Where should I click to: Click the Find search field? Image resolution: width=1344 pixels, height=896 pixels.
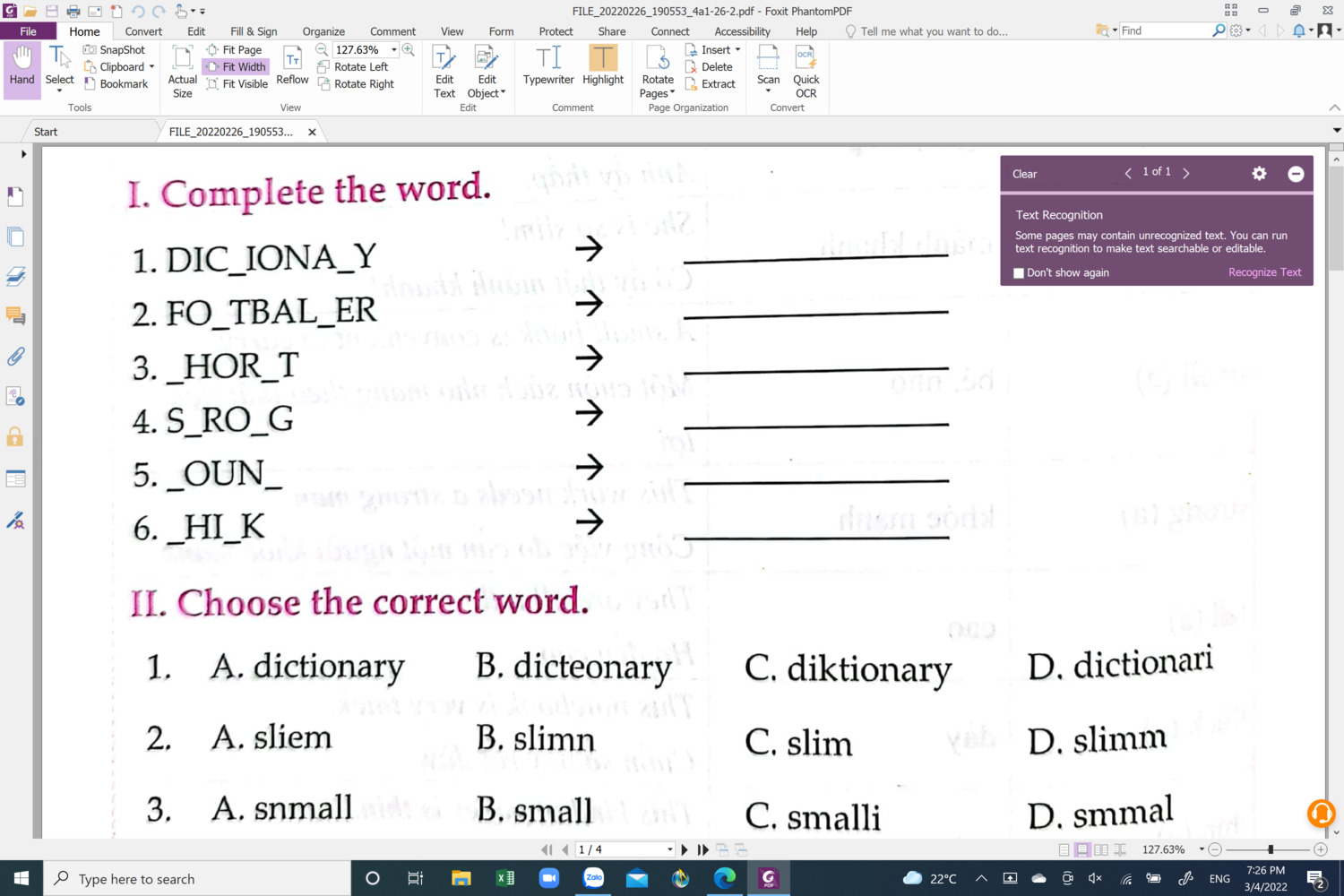[1165, 30]
